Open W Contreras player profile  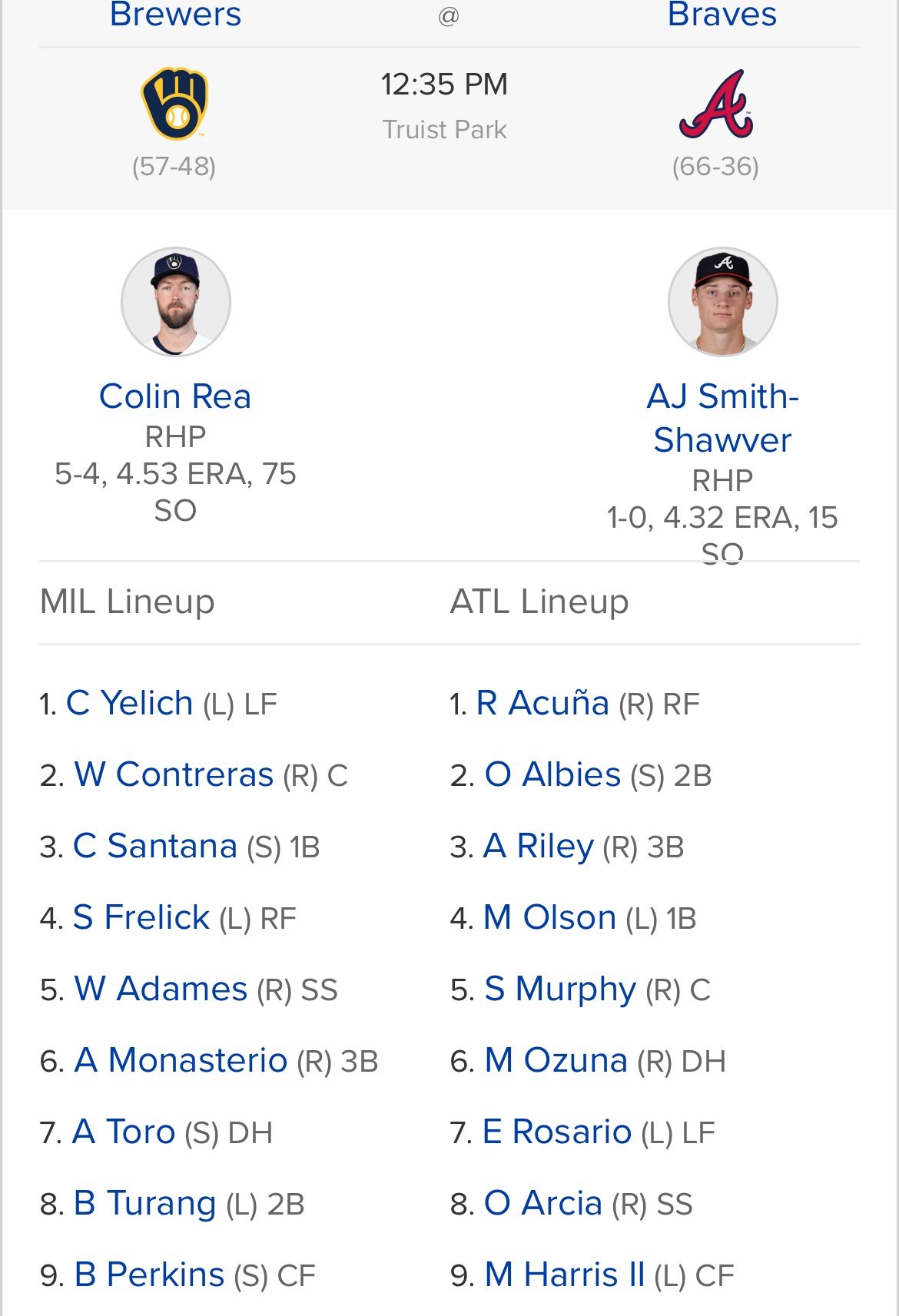pyautogui.click(x=174, y=774)
